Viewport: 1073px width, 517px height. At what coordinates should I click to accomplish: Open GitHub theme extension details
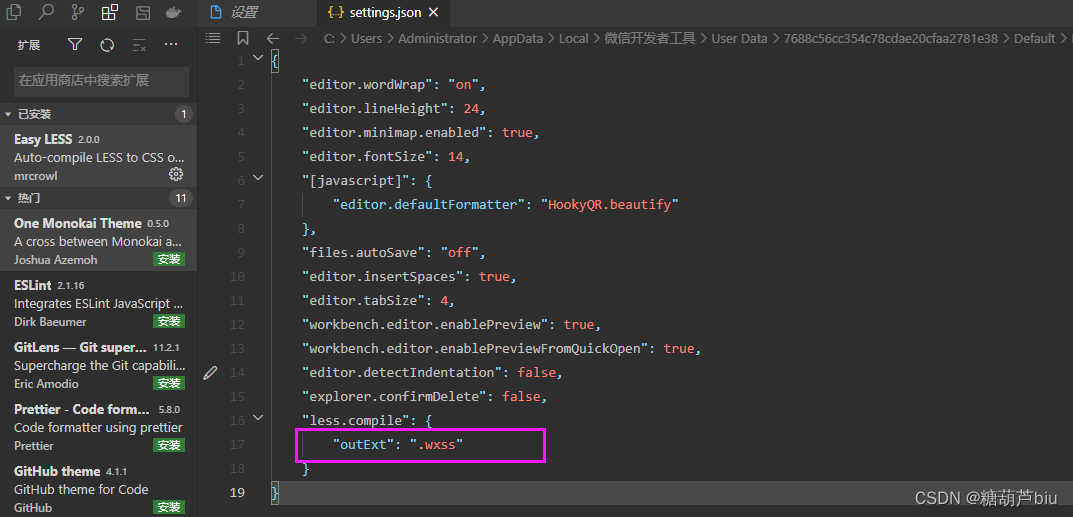(x=99, y=489)
